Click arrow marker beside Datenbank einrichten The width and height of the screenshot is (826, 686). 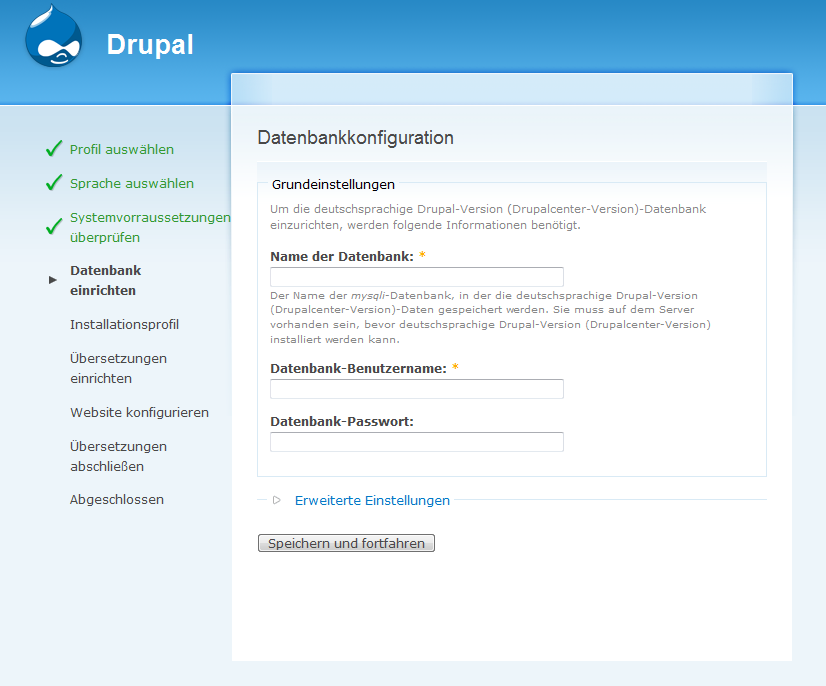(x=53, y=280)
